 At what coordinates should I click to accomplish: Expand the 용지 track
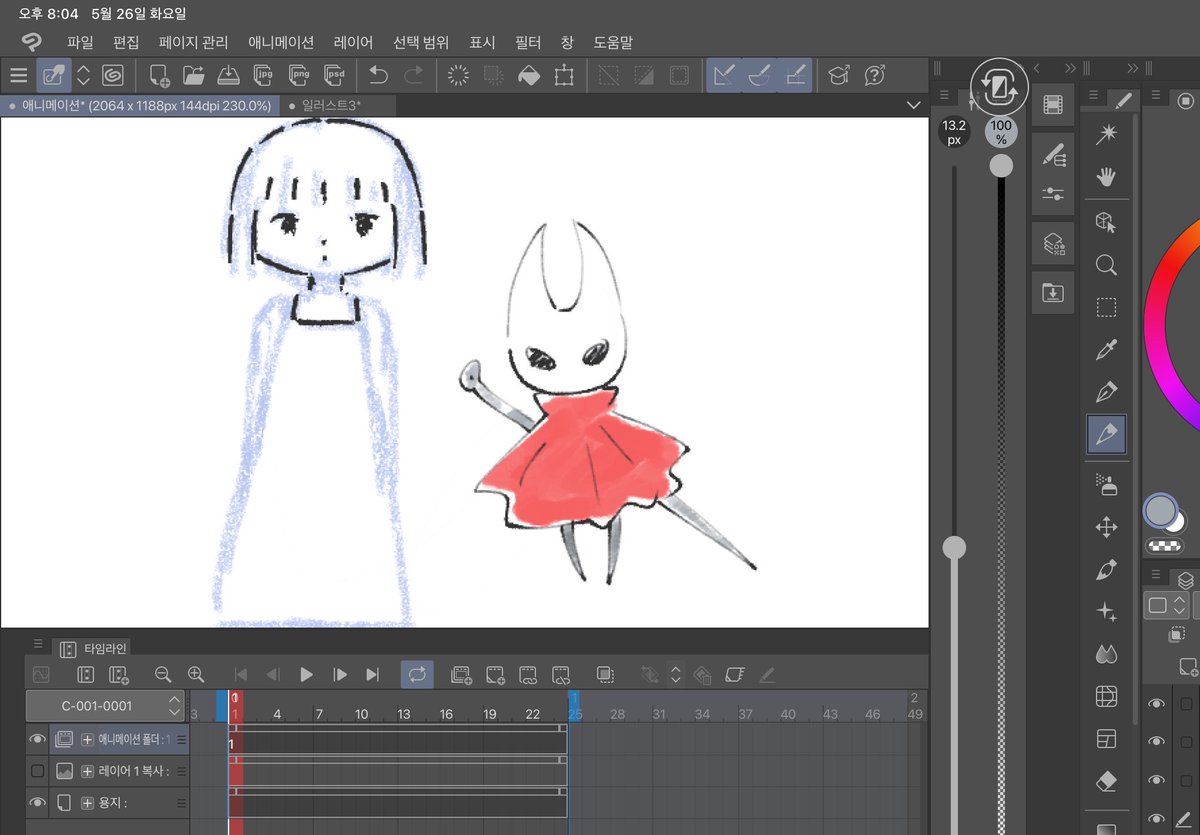pos(87,802)
